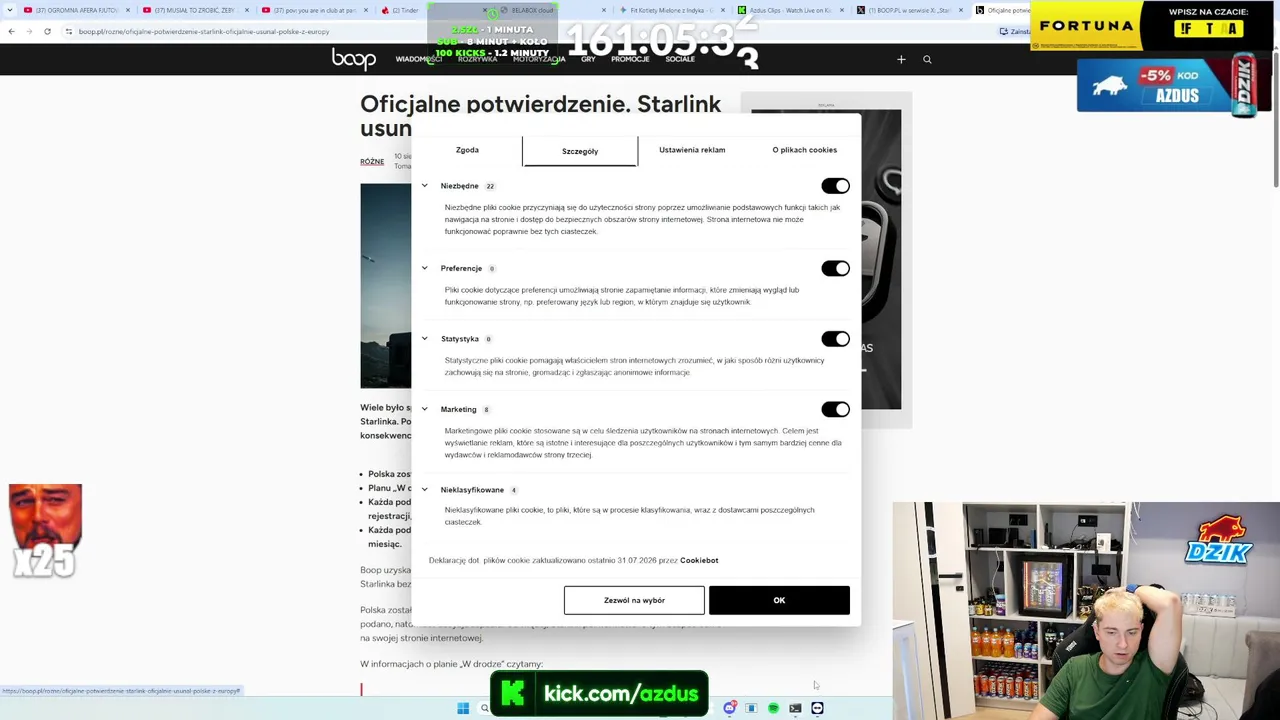1280x720 pixels.
Task: Open the boop logo homepage link
Action: (354, 59)
